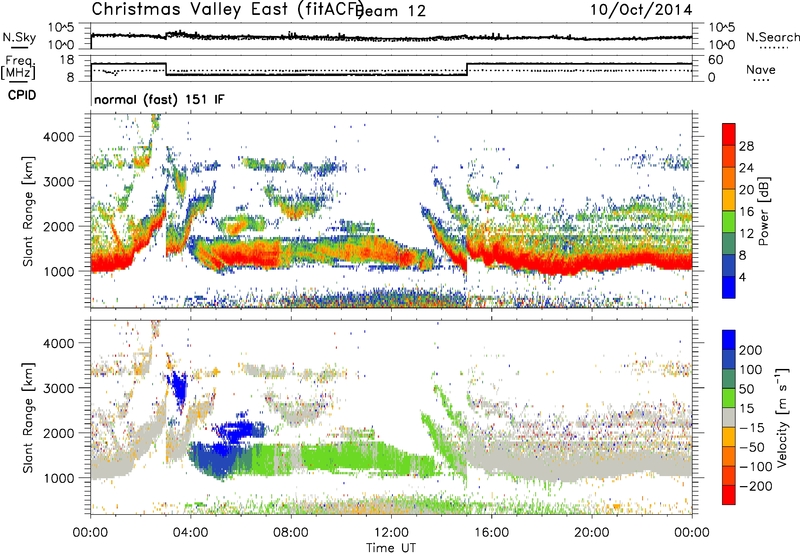This screenshot has height=554, width=800.
Task: Click the "-100" label on Velocity colorbar
Action: pyautogui.click(x=756, y=467)
